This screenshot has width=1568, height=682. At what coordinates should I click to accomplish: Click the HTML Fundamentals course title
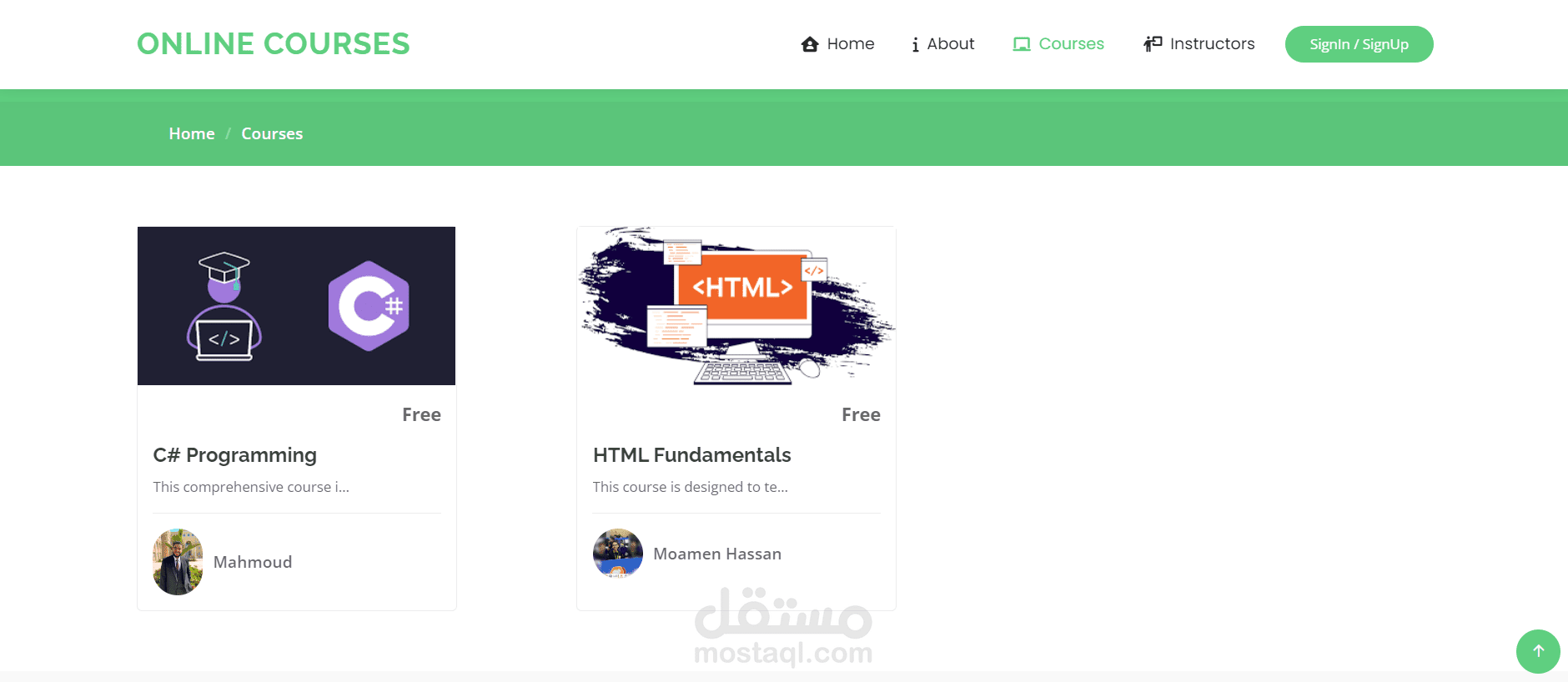(x=692, y=455)
